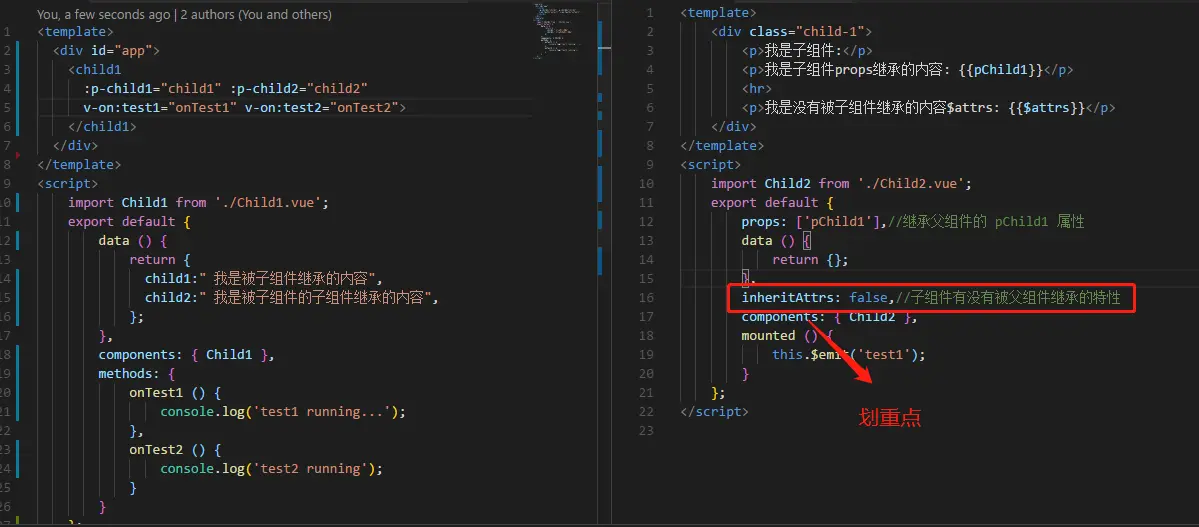
Task: Click the v-on:test1="onTest1" binding
Action: (161, 108)
